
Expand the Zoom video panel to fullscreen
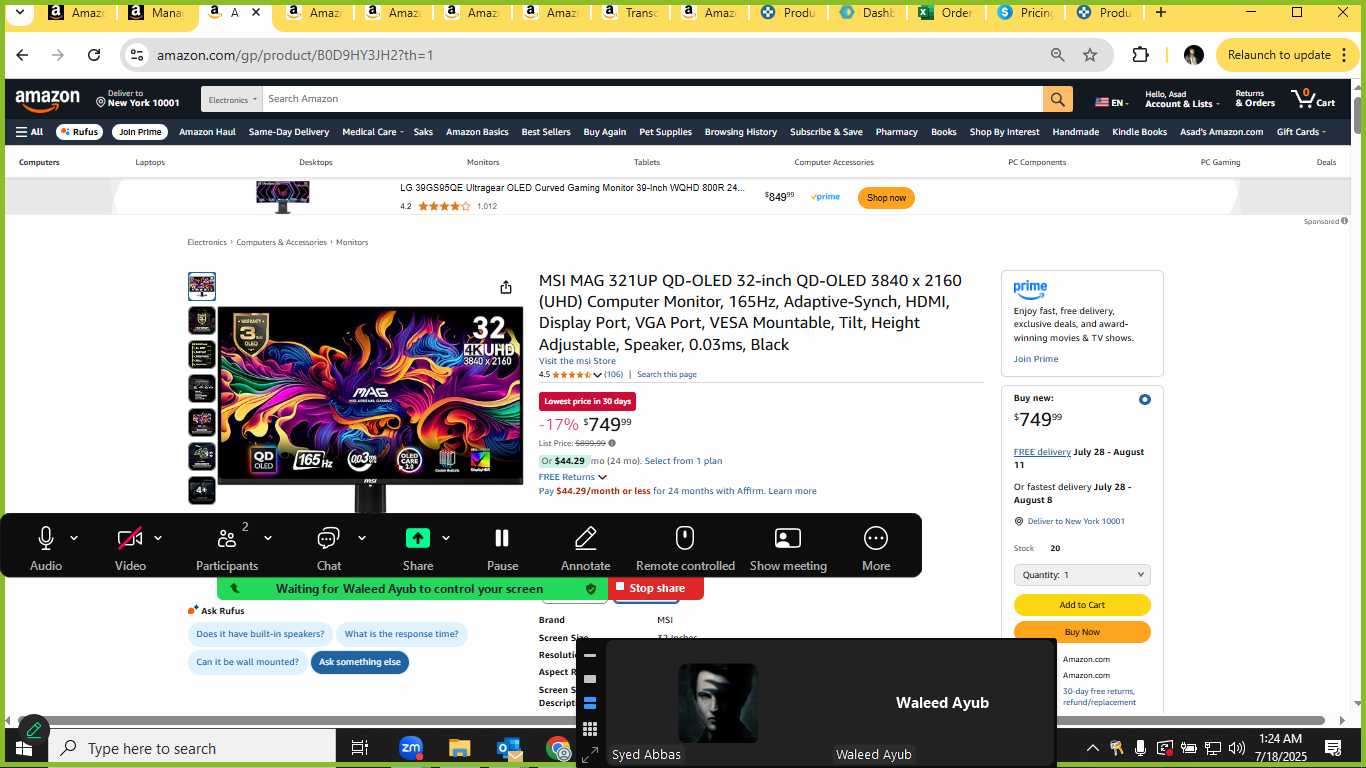click(590, 754)
